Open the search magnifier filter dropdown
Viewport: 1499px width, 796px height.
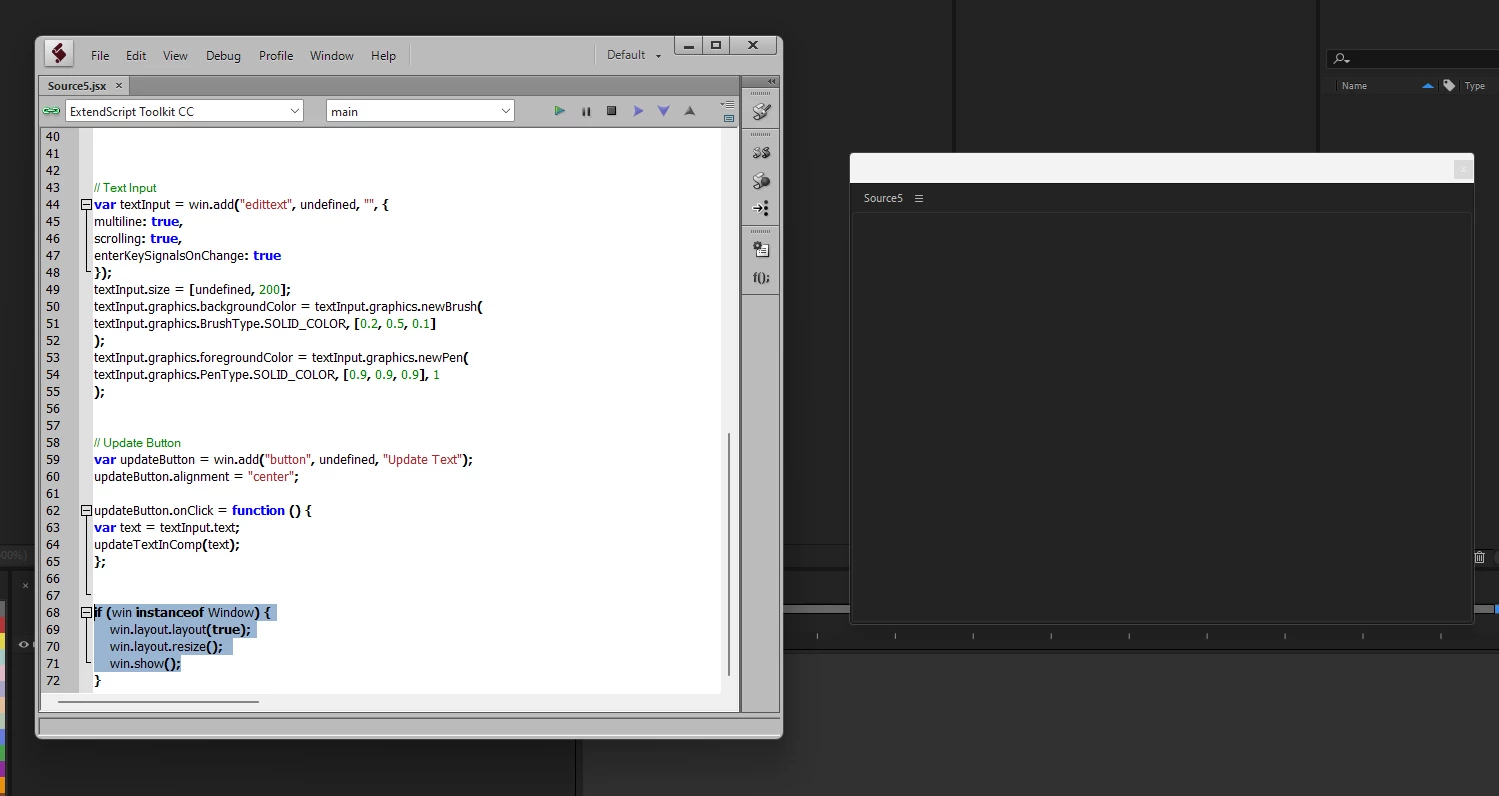point(1342,60)
